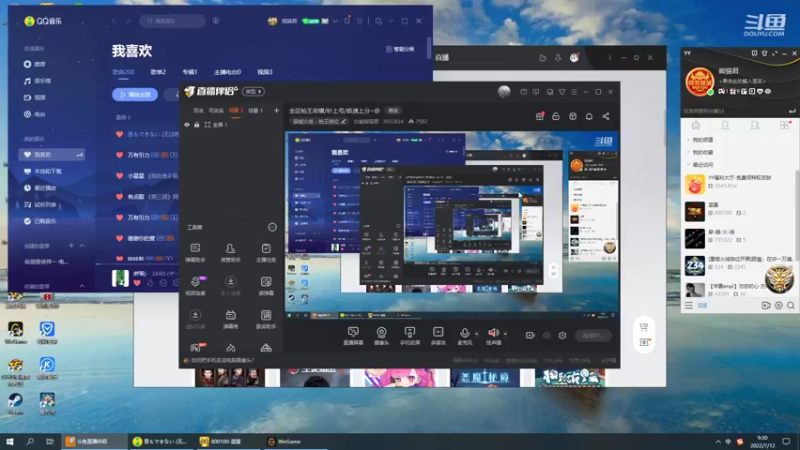Switch to the 专辑1 tab in QQ Music
800x450 pixels.
(190, 72)
